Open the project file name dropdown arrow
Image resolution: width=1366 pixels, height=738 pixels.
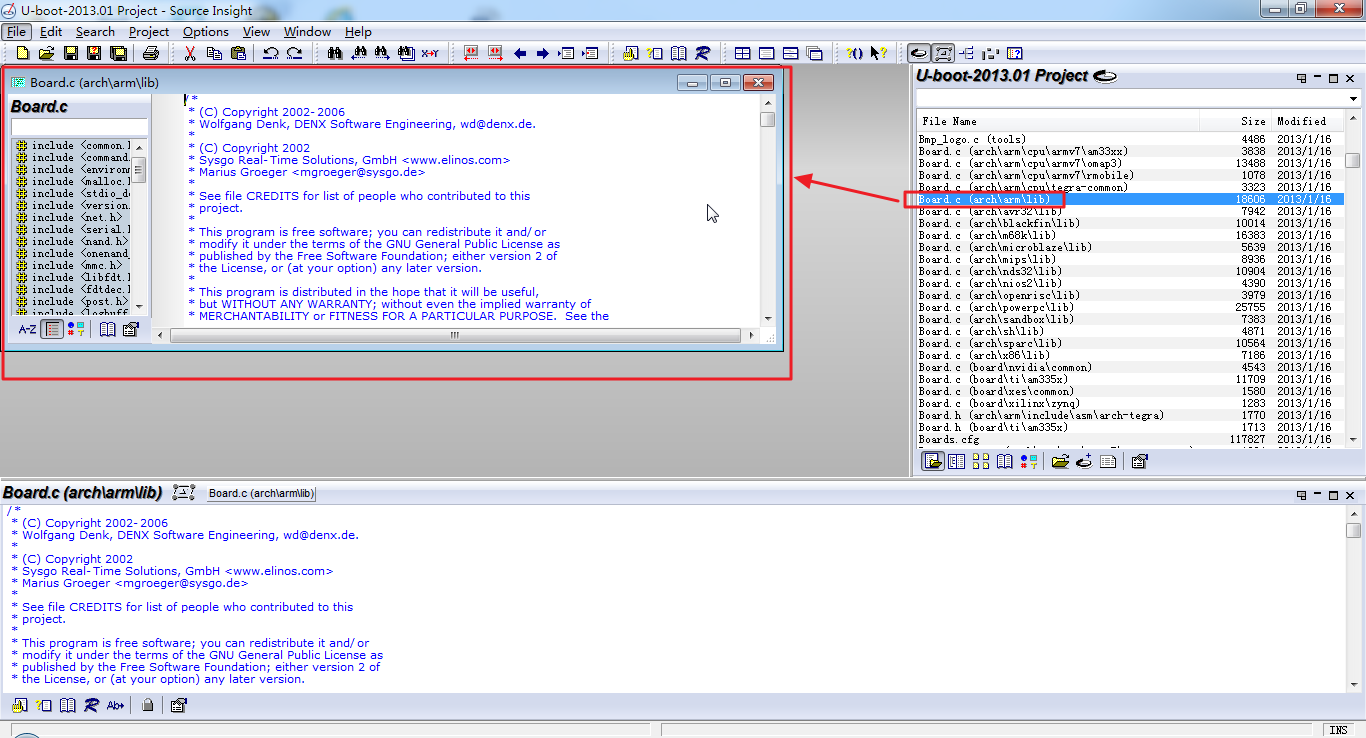click(1353, 99)
